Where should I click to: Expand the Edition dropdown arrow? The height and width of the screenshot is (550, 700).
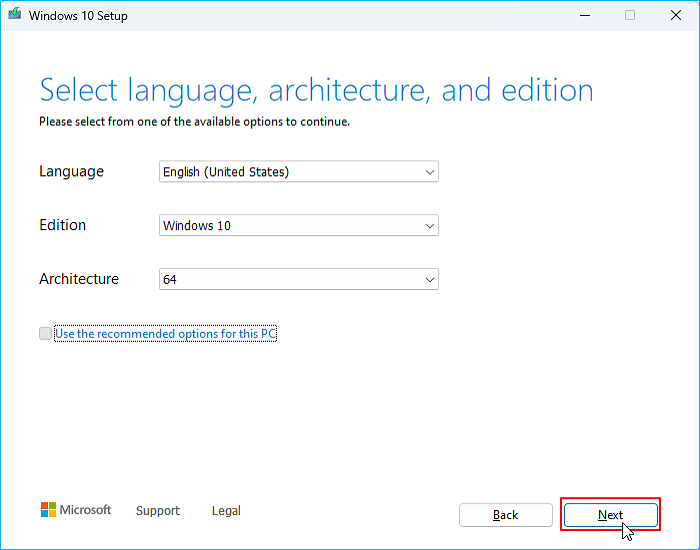pos(430,226)
